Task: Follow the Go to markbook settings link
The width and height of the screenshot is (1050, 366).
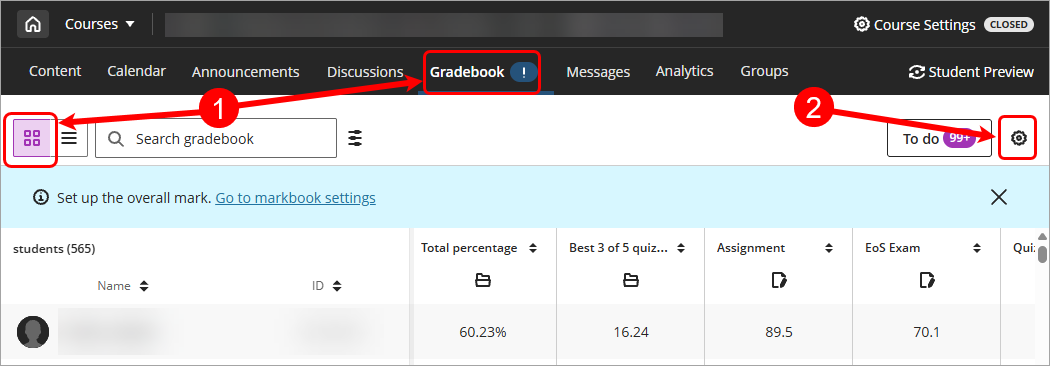Action: [x=295, y=198]
